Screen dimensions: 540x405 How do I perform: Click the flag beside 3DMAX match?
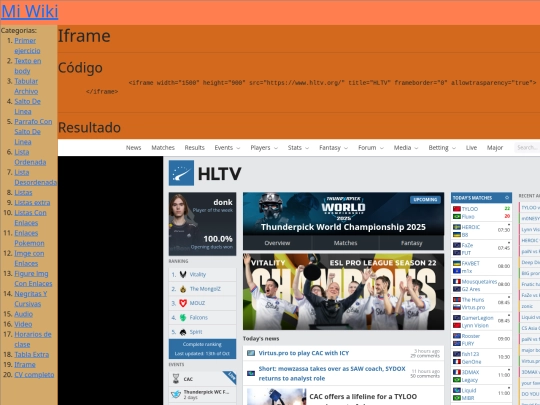click(457, 372)
